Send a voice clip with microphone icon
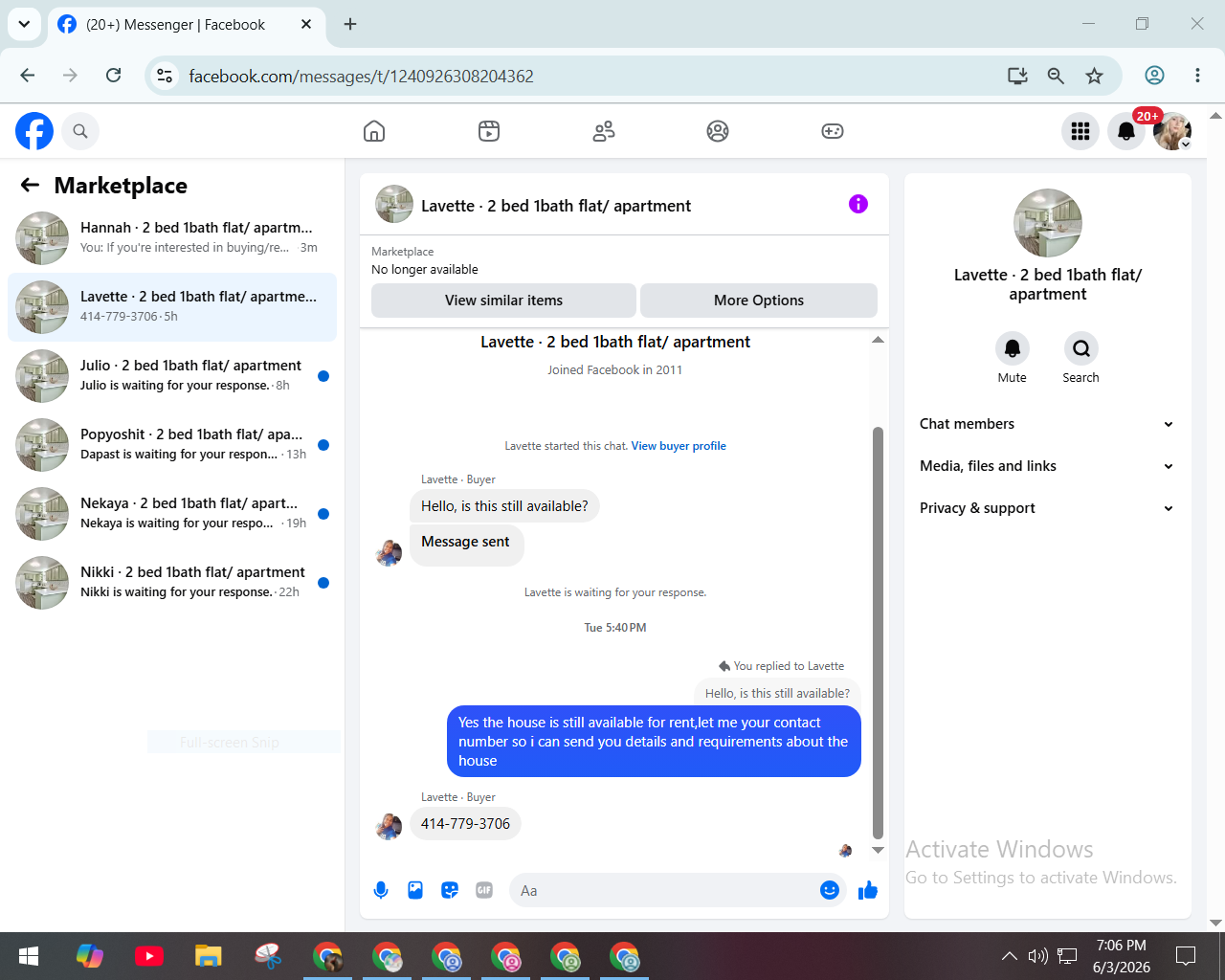 381,891
